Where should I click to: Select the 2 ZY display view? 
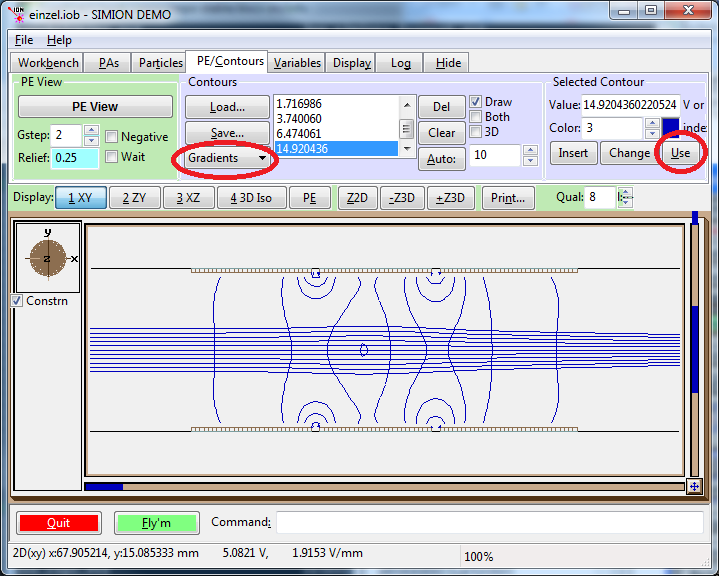[134, 198]
